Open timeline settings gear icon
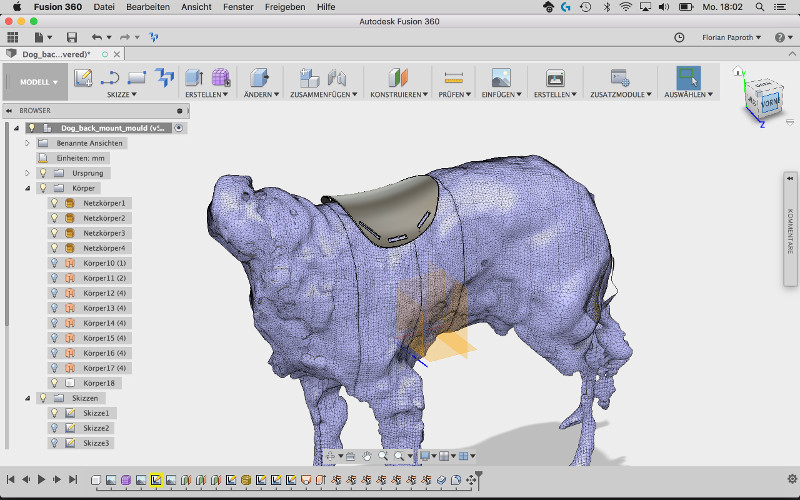This screenshot has width=800, height=500. [792, 480]
